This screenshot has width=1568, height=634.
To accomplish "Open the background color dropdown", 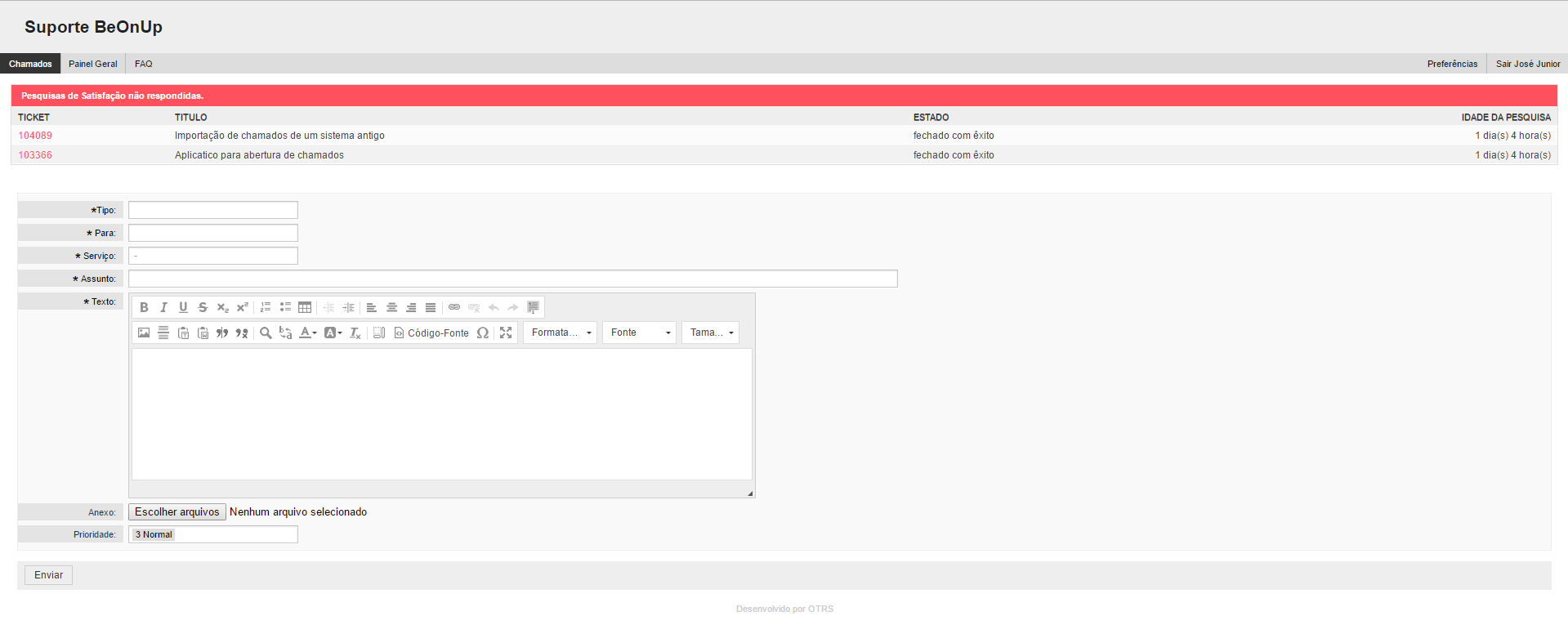I will click(333, 333).
